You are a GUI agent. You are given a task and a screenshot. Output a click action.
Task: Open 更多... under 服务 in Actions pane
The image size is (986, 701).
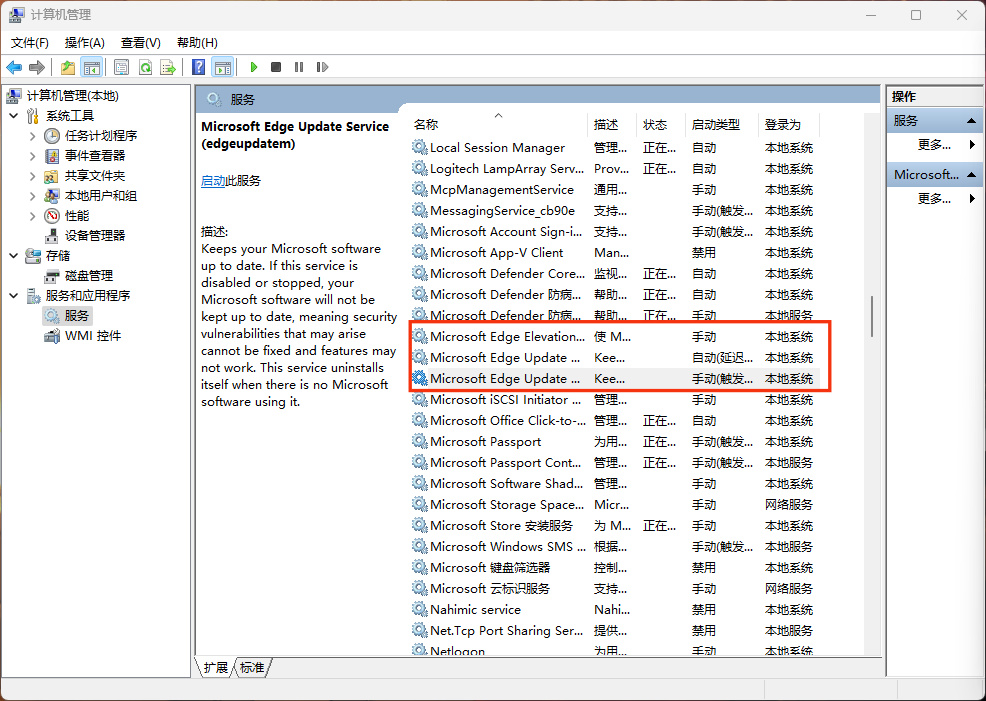(934, 145)
